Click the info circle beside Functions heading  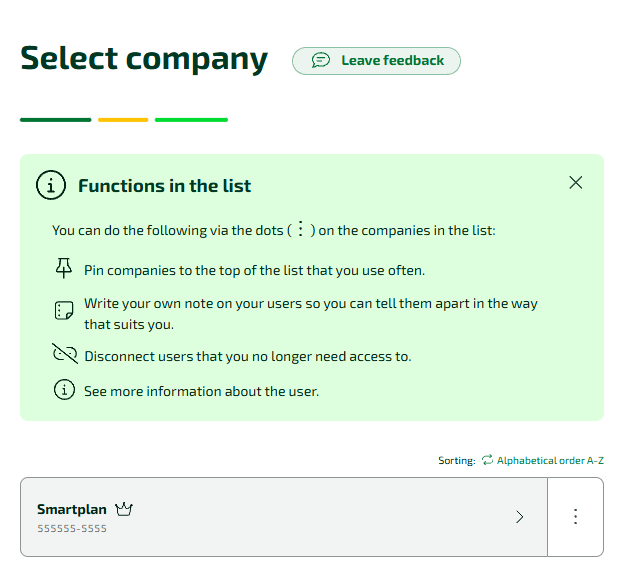pyautogui.click(x=50, y=185)
